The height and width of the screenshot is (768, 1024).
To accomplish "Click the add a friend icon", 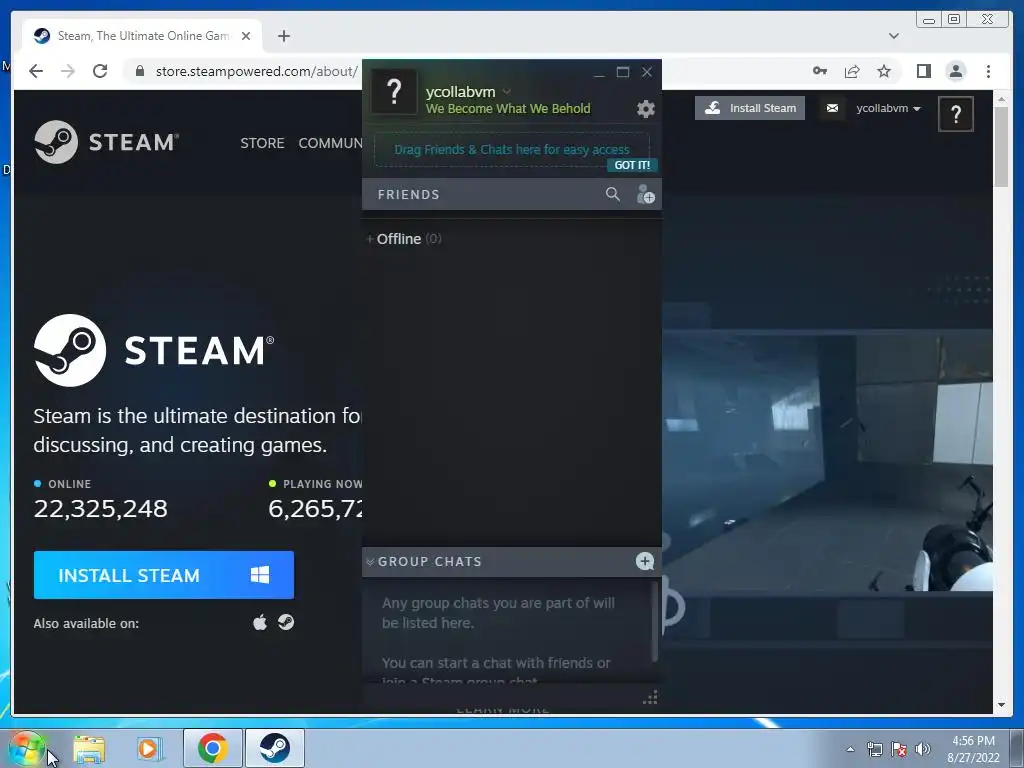I will click(645, 194).
